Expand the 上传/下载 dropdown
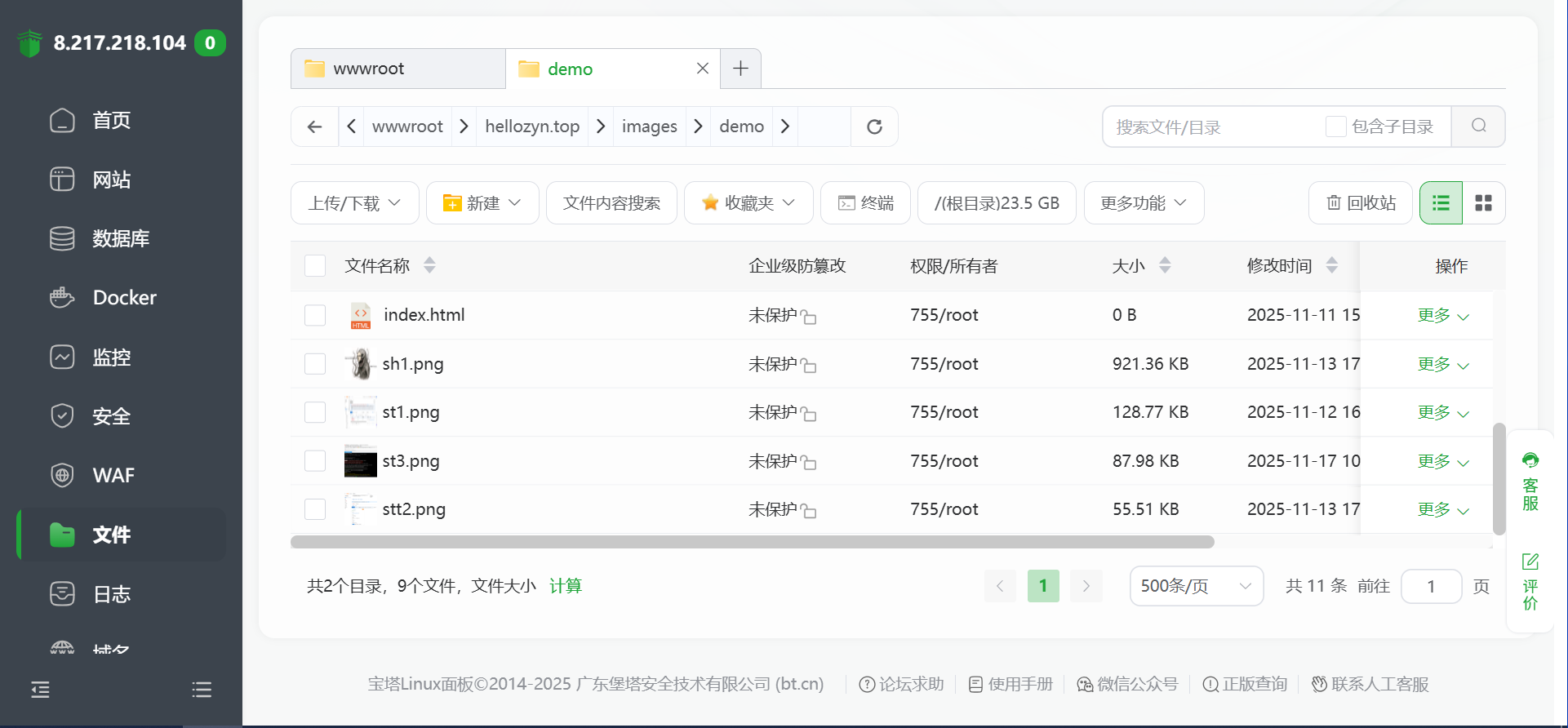Image resolution: width=1568 pixels, height=728 pixels. pos(354,203)
